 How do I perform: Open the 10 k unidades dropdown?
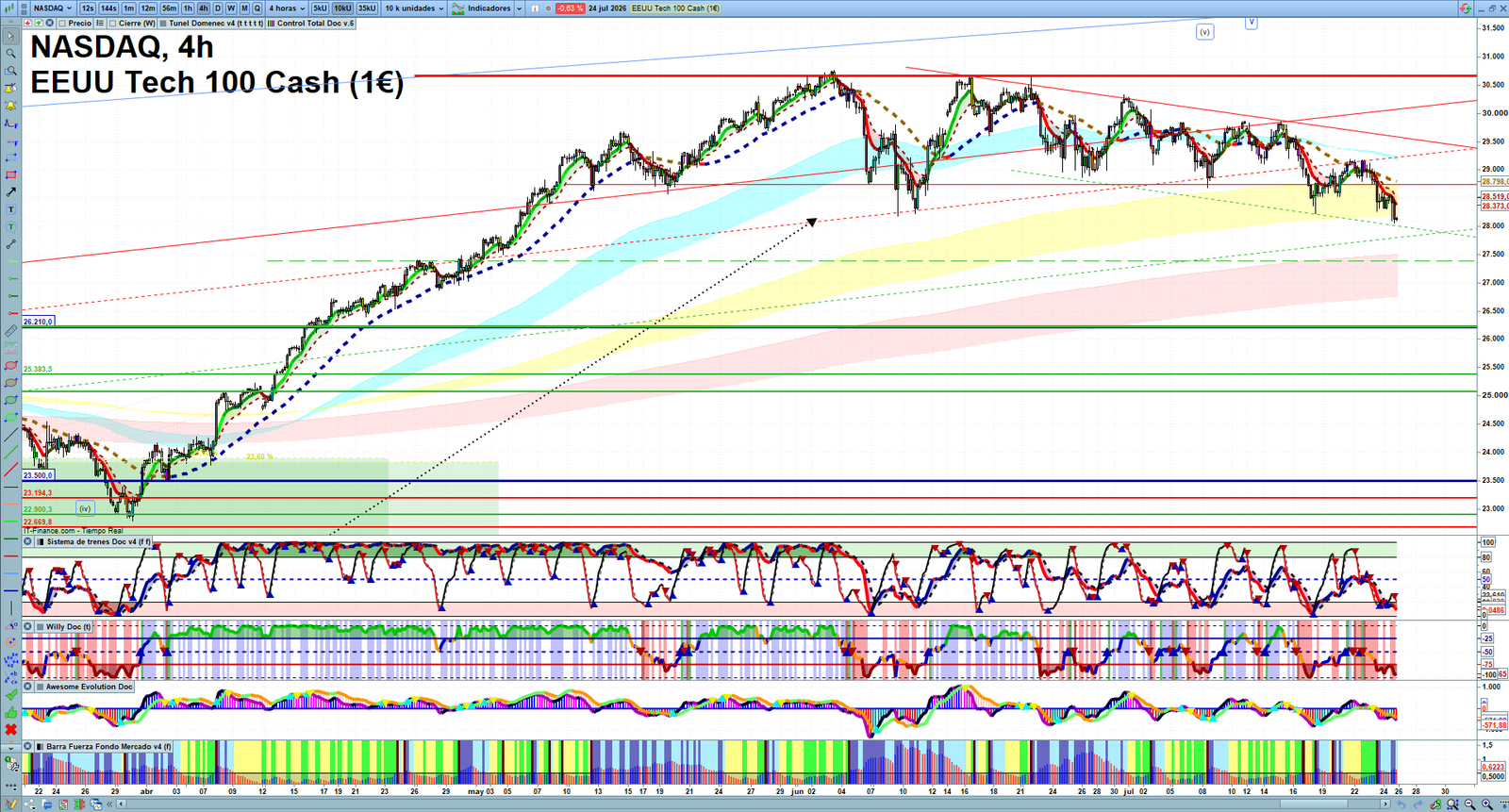(413, 8)
